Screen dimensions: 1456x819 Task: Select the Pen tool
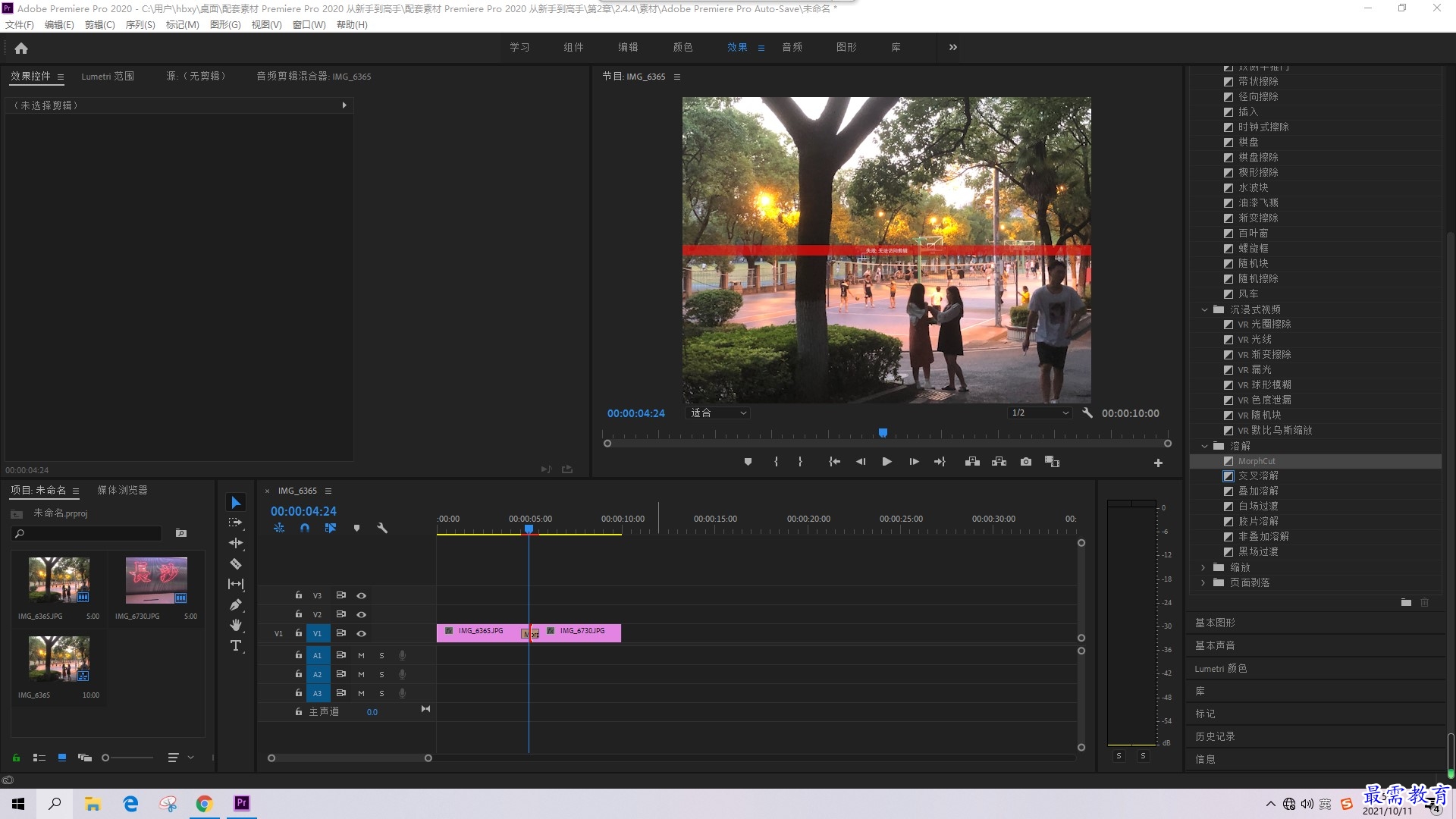[236, 604]
